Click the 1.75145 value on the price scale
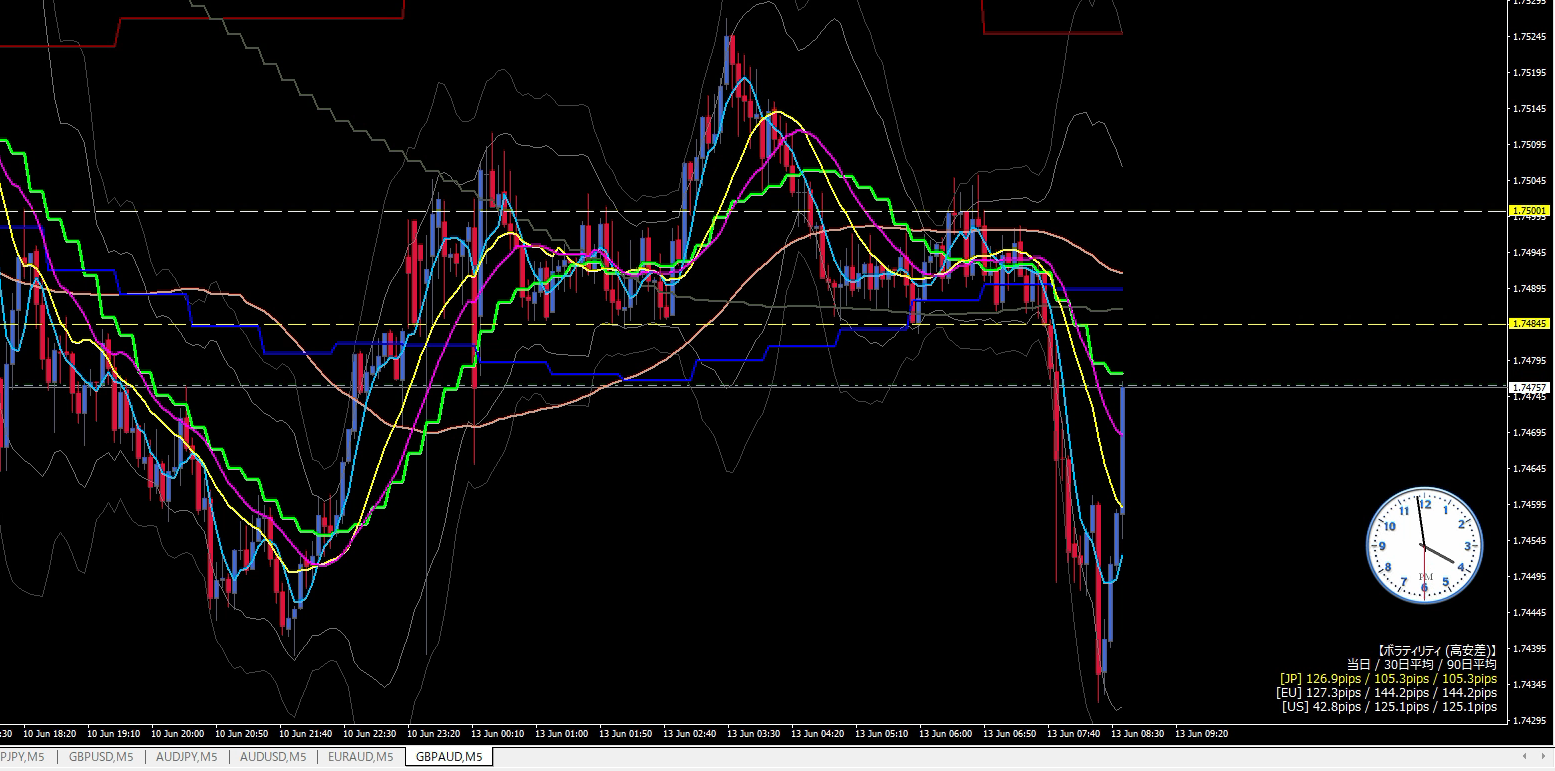The image size is (1555, 771). [1530, 109]
